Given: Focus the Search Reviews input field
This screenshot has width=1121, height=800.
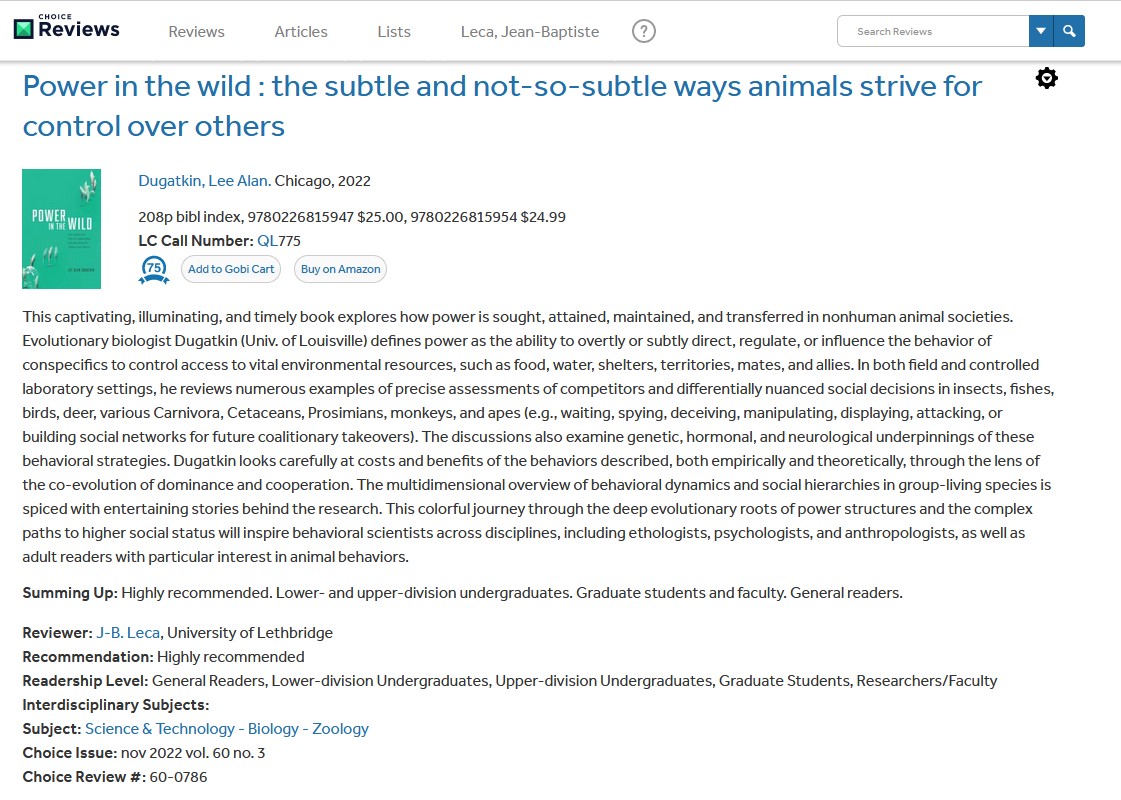Looking at the screenshot, I should 932,31.
